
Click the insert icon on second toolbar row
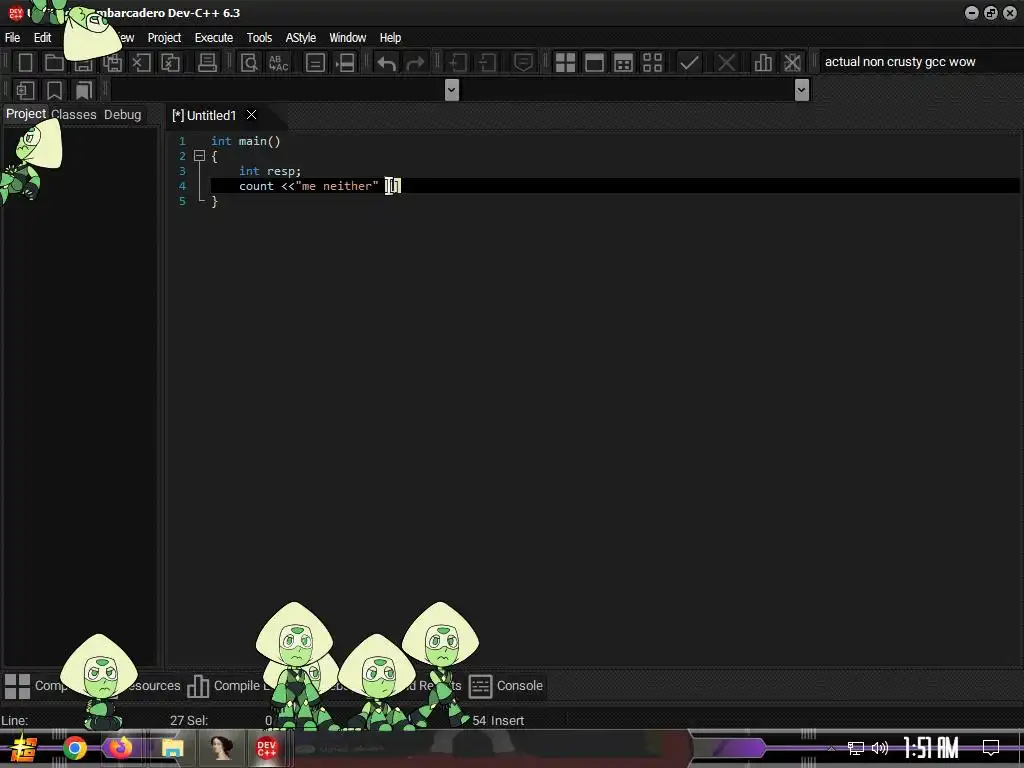25,90
